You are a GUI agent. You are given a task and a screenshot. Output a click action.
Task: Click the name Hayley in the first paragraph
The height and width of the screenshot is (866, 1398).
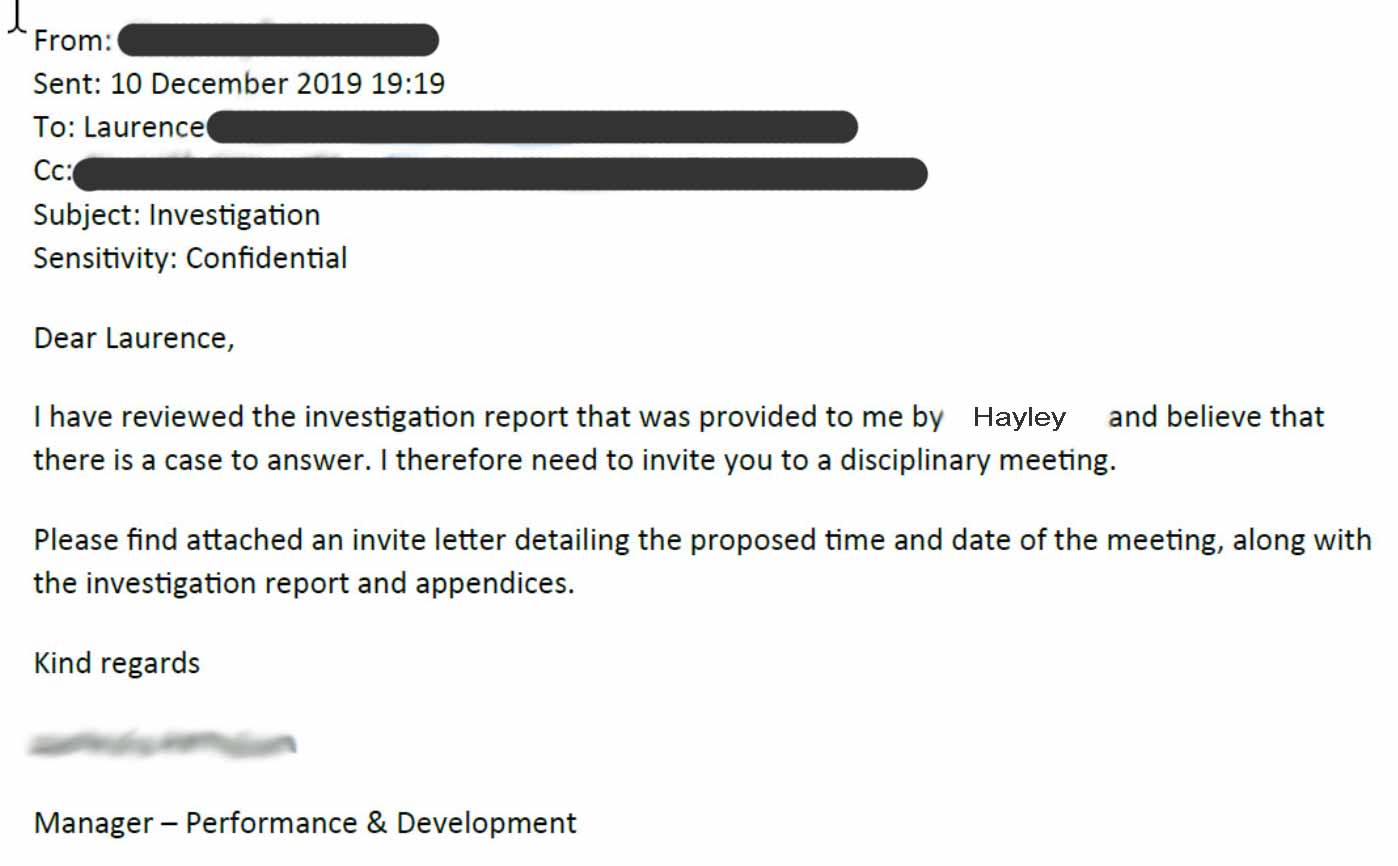[x=1019, y=417]
